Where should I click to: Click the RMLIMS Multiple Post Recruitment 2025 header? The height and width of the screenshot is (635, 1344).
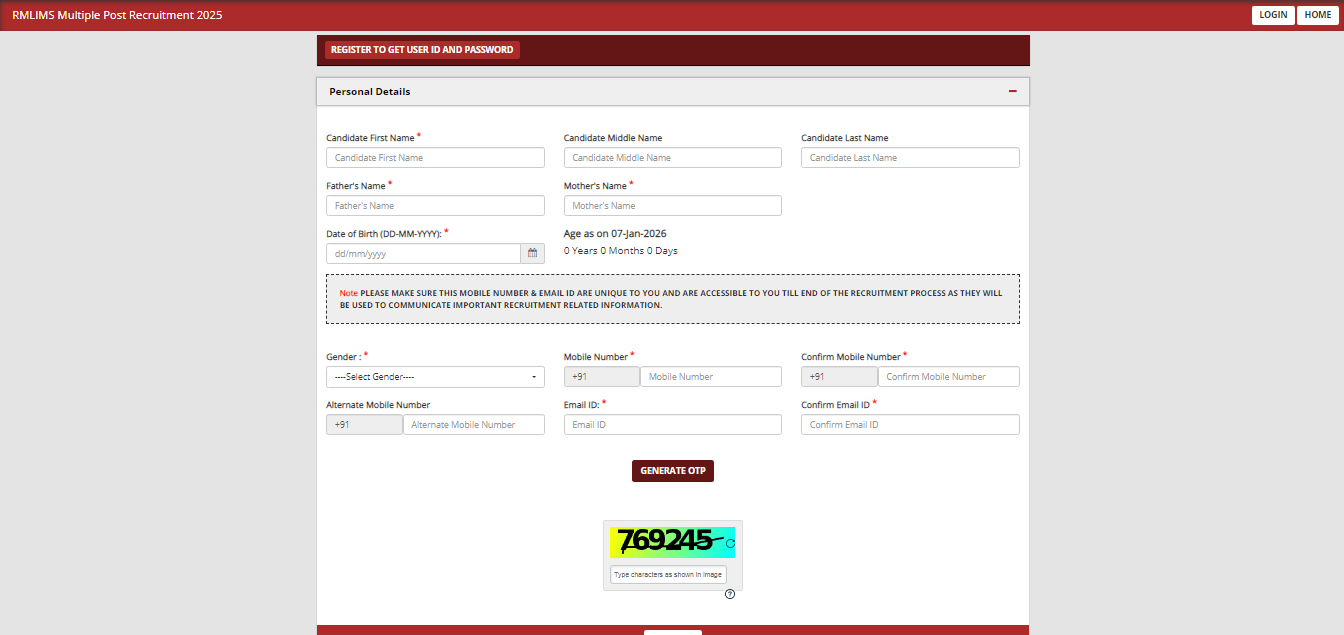pos(117,15)
